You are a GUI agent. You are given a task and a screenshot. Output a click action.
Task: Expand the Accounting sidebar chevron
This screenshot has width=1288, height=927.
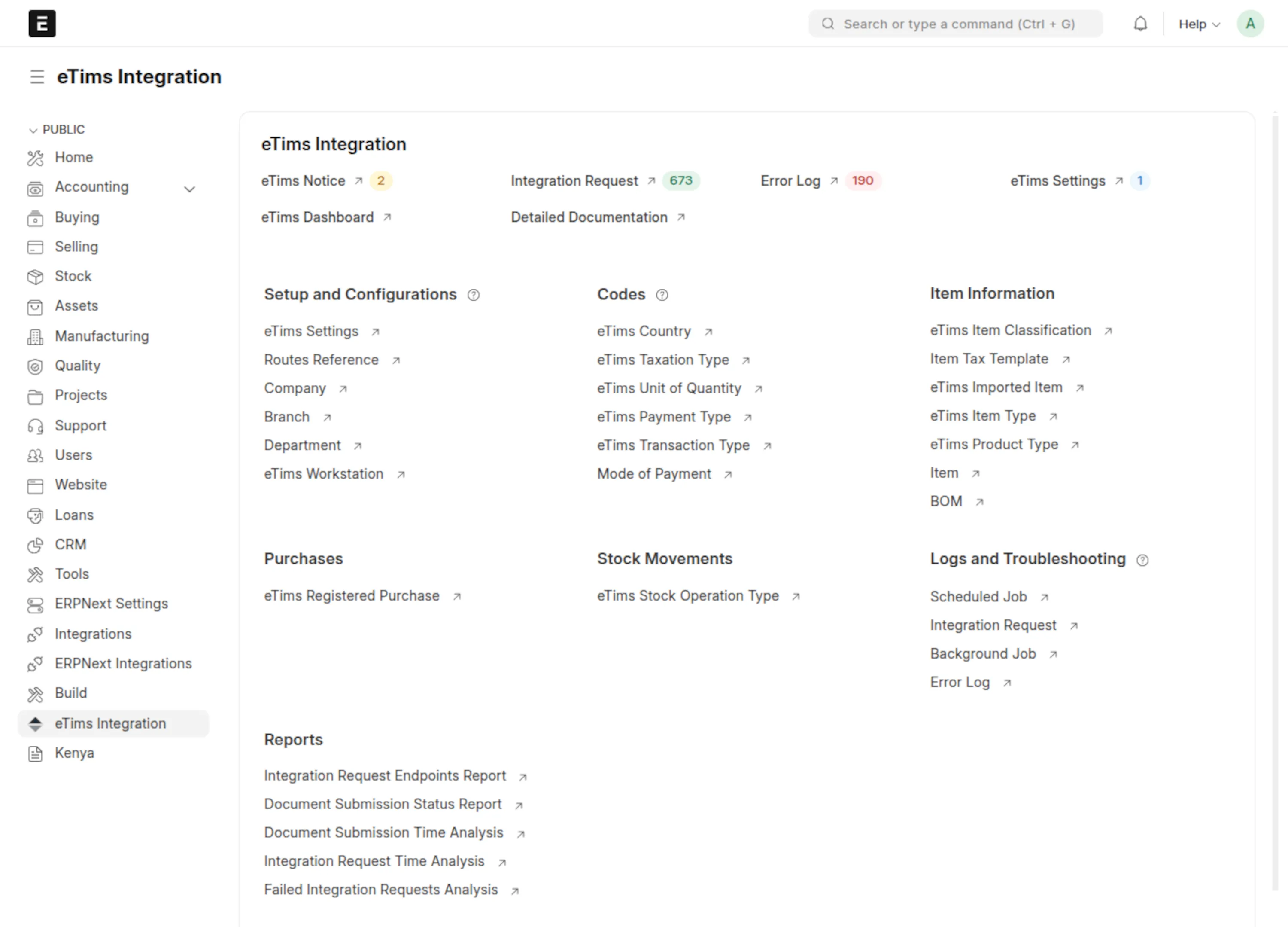(190, 189)
